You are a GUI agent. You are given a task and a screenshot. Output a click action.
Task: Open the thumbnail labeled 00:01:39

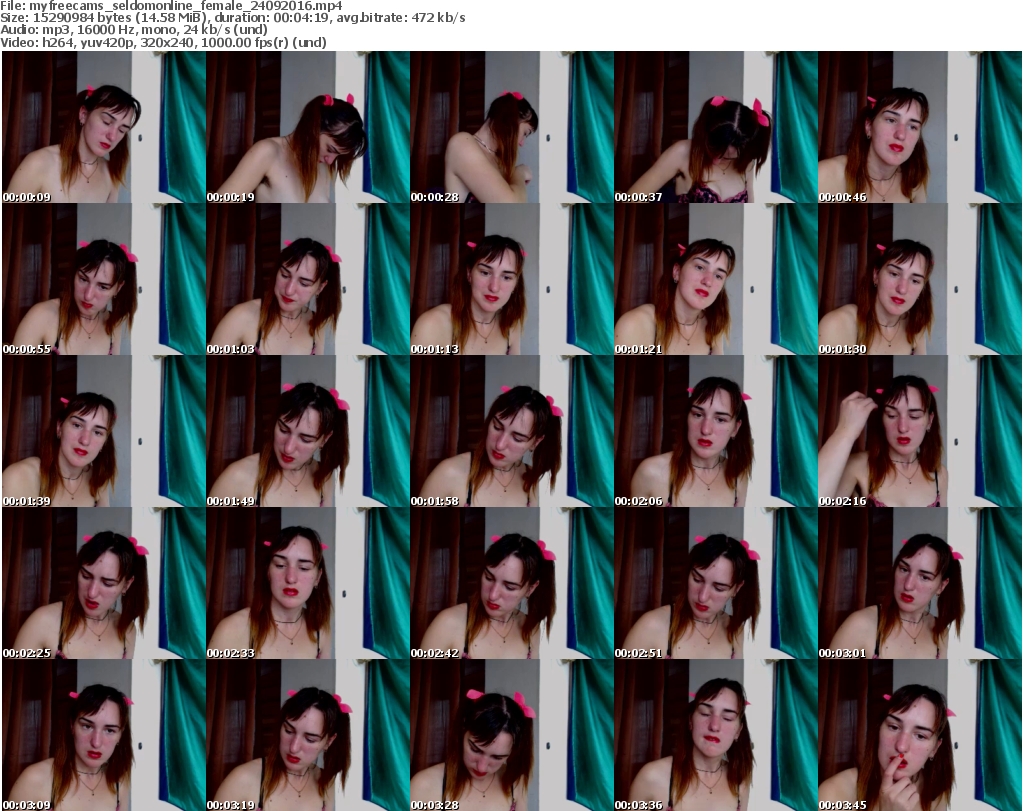pos(103,431)
